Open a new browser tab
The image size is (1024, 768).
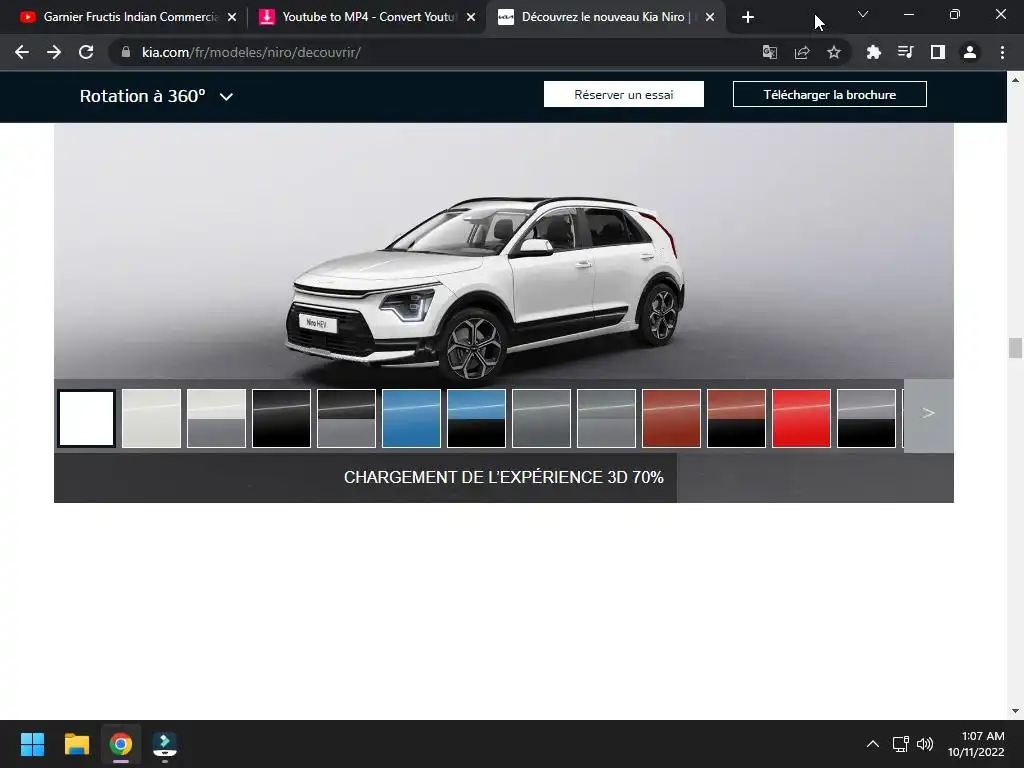tap(748, 17)
